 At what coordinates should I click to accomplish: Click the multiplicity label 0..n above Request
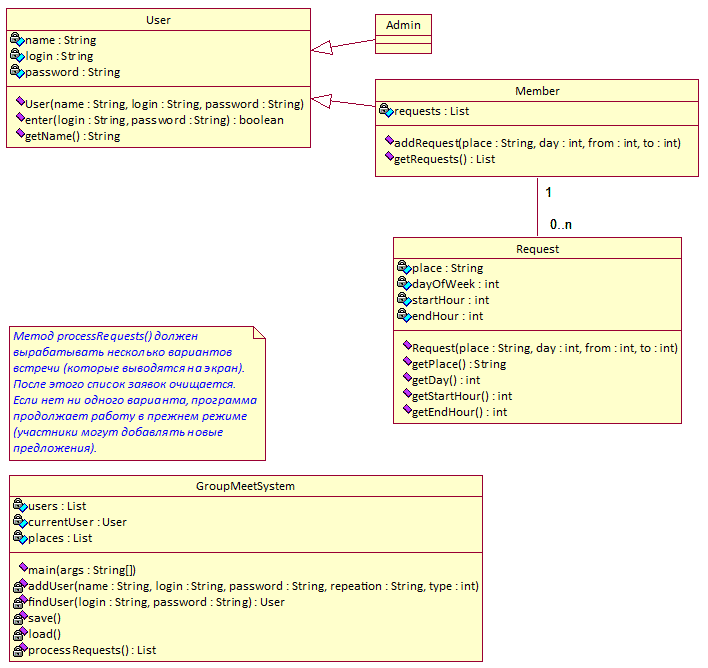pyautogui.click(x=561, y=224)
